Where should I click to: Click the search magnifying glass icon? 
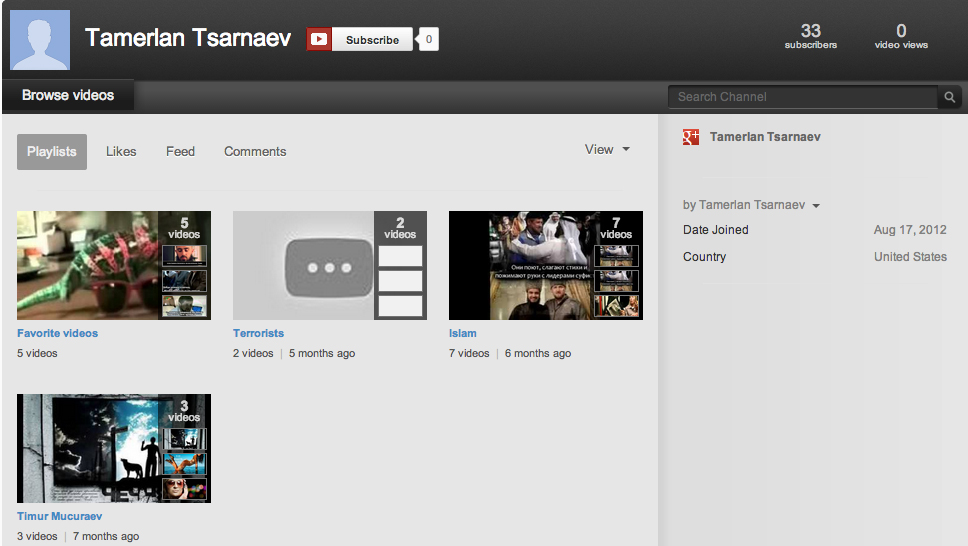[x=949, y=97]
